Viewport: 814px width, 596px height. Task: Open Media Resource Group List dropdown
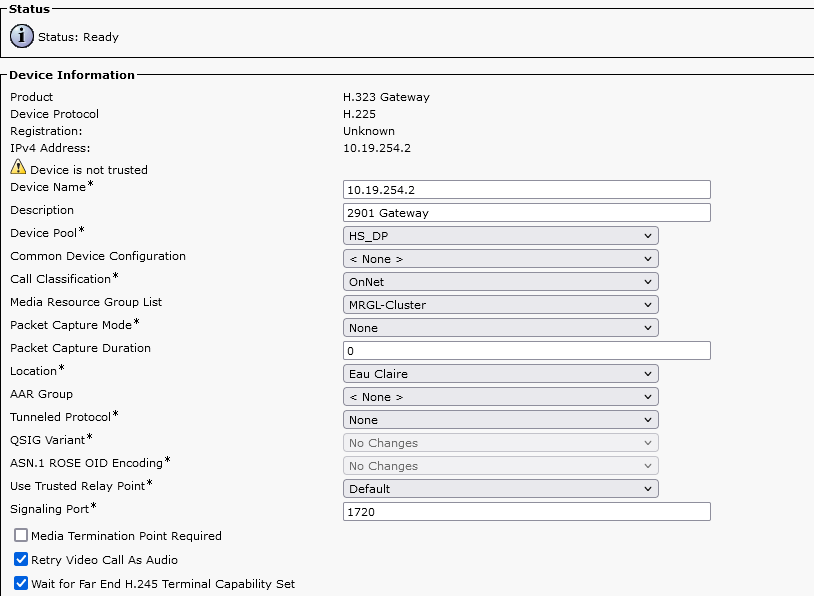pos(500,305)
